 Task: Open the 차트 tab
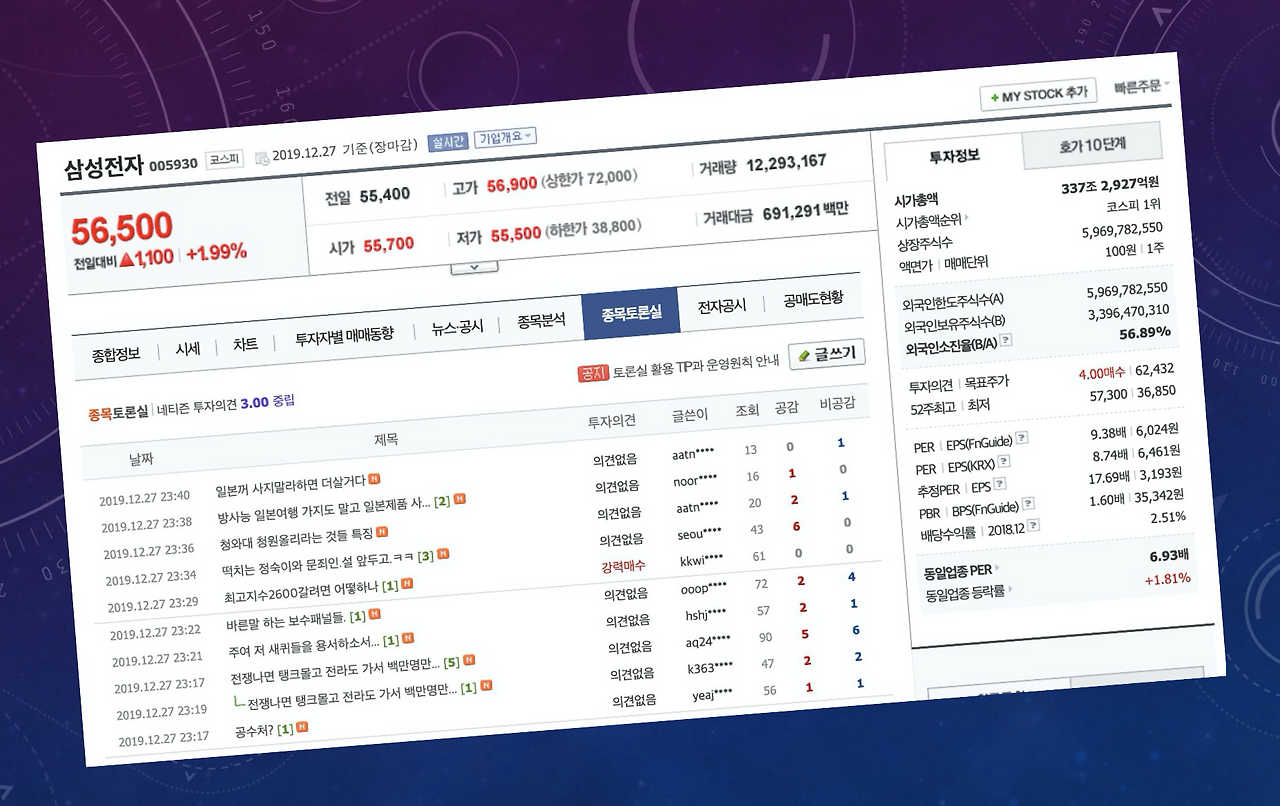pos(245,343)
